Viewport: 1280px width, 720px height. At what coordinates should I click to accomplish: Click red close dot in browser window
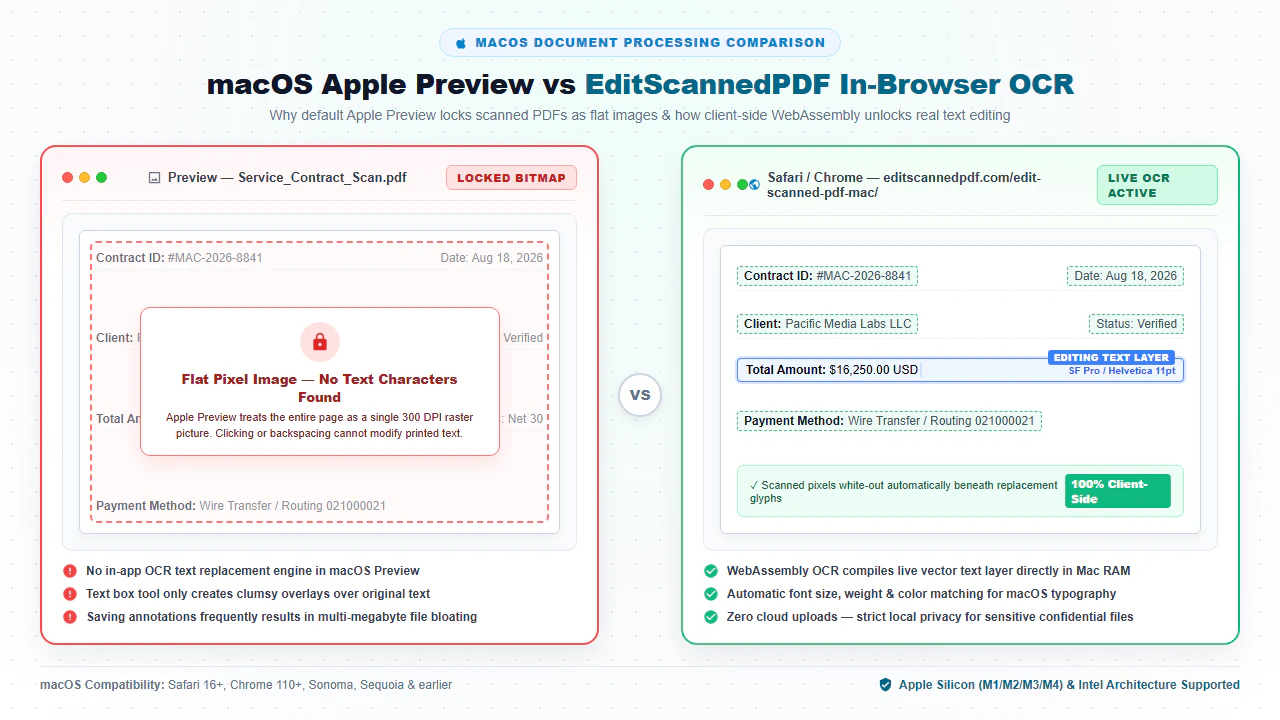(709, 185)
